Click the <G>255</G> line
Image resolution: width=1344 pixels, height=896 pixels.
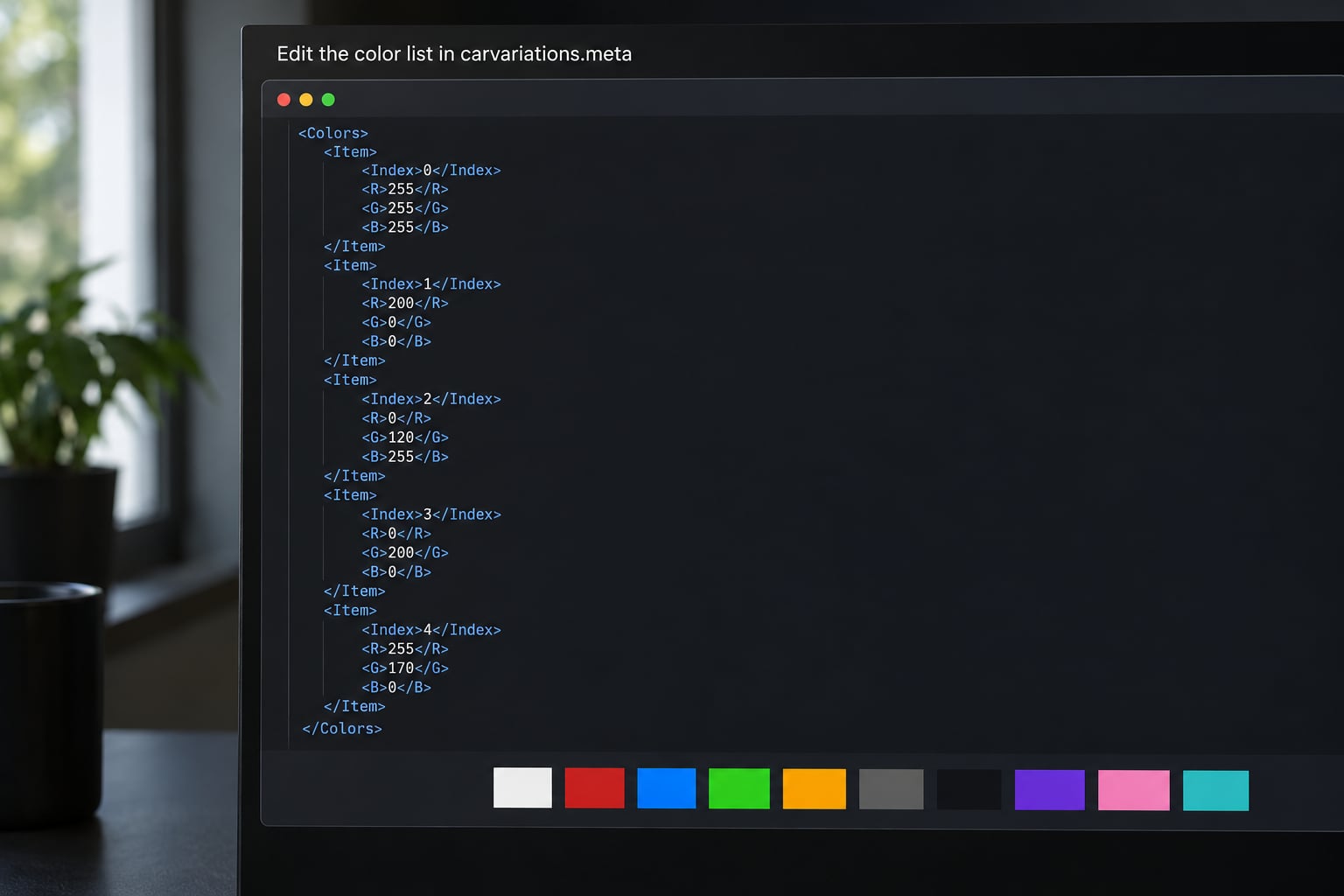click(x=405, y=208)
